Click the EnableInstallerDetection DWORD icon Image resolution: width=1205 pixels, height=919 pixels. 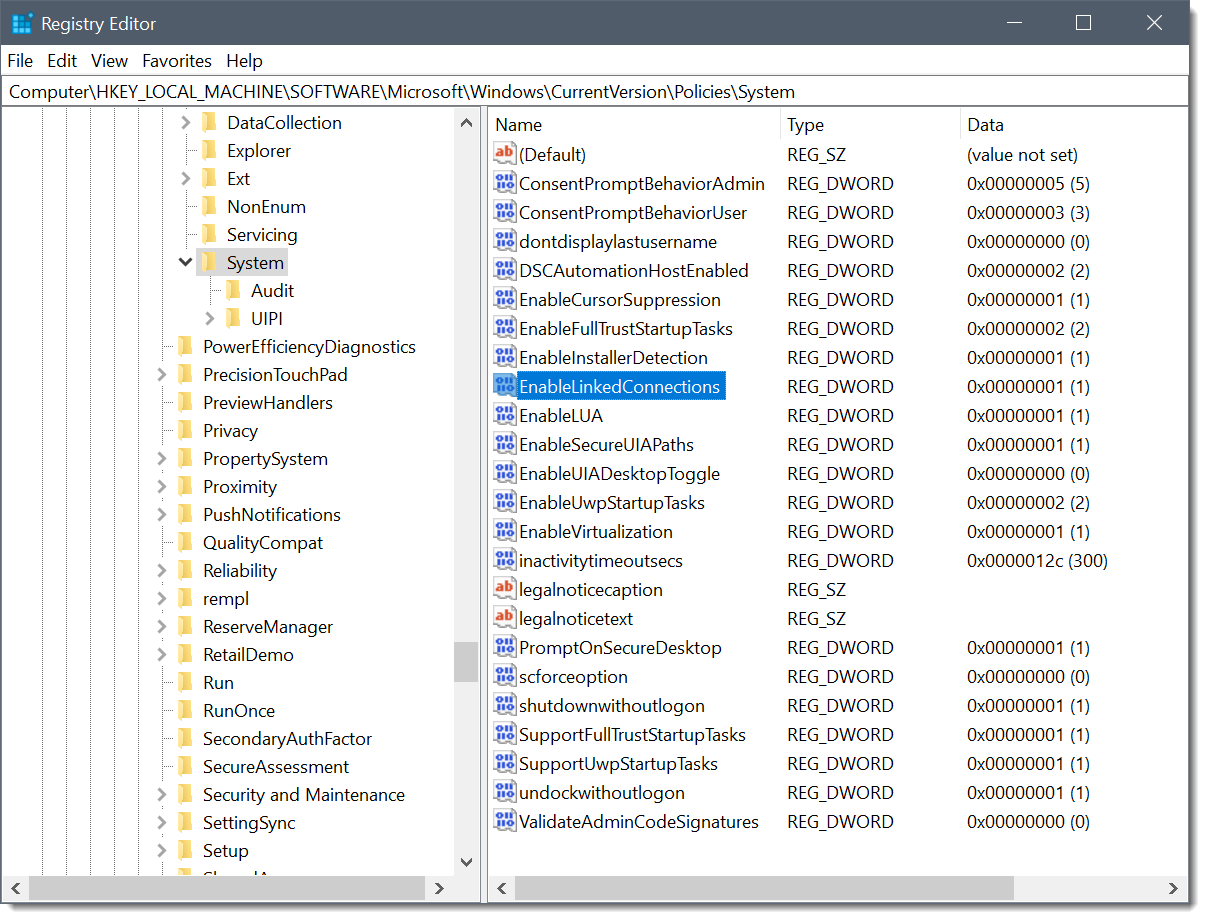[x=504, y=357]
